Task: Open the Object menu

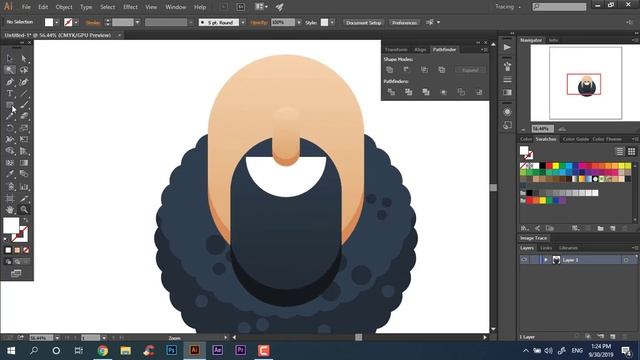Action: [x=64, y=7]
